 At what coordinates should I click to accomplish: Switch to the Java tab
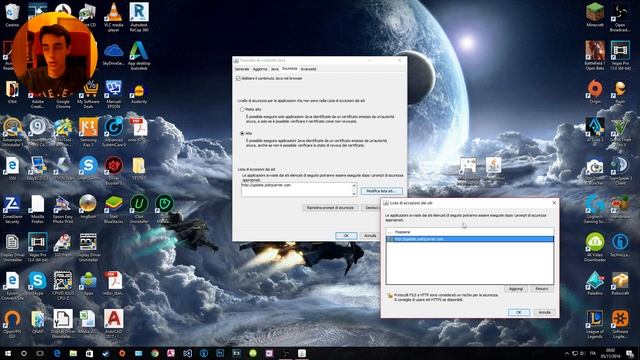275,69
